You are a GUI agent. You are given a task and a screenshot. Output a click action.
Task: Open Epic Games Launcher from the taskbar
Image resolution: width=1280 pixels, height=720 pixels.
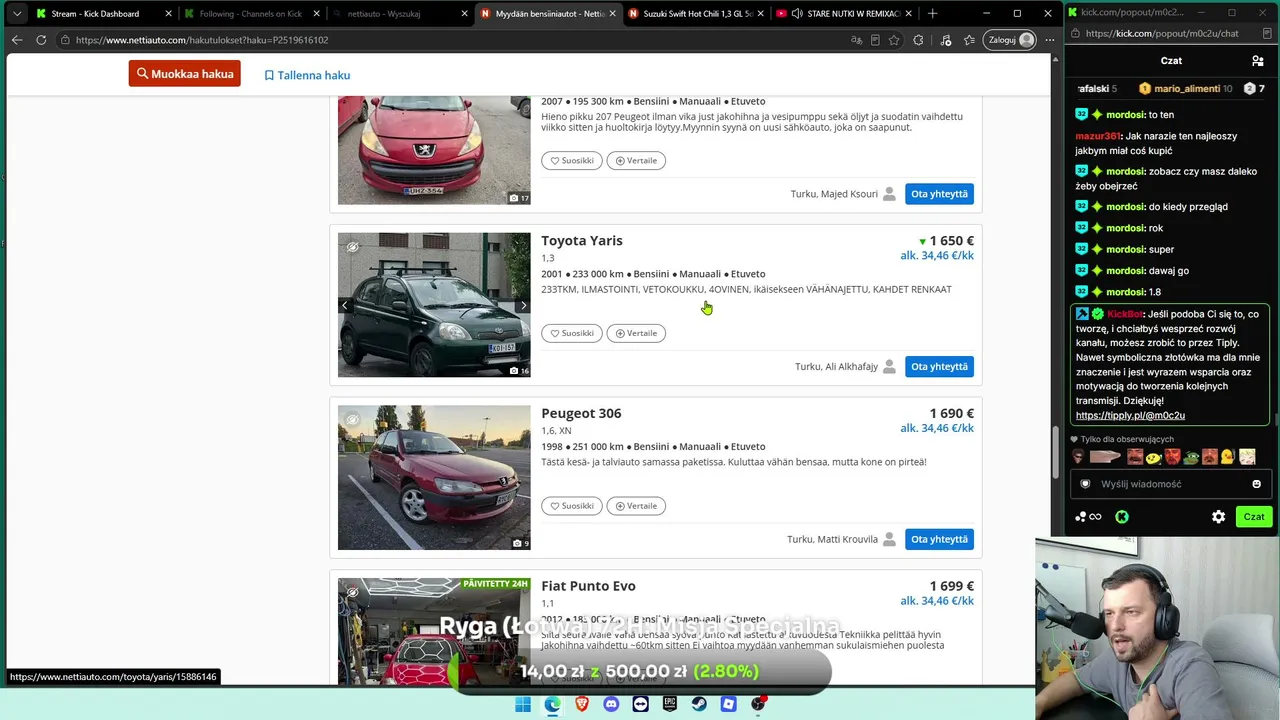(x=670, y=704)
